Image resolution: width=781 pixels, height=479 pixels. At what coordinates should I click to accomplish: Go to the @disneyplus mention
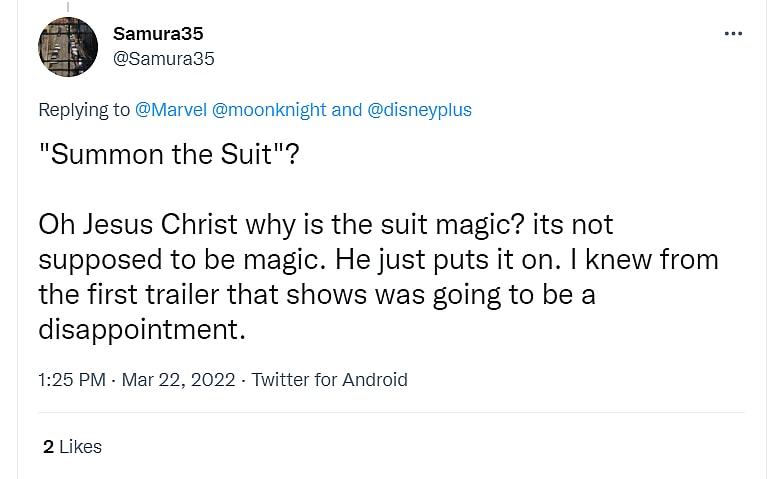pyautogui.click(x=420, y=110)
